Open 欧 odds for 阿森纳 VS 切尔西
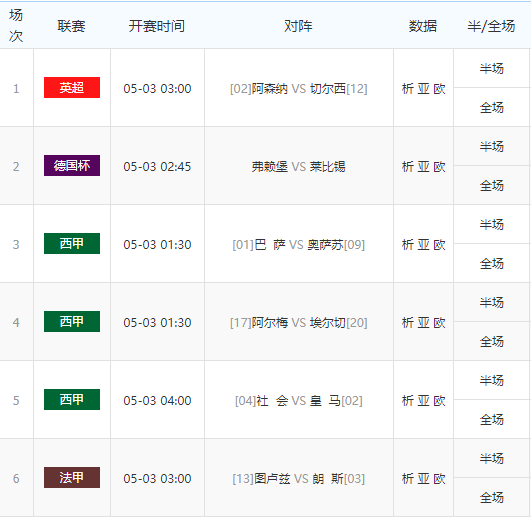 point(439,89)
